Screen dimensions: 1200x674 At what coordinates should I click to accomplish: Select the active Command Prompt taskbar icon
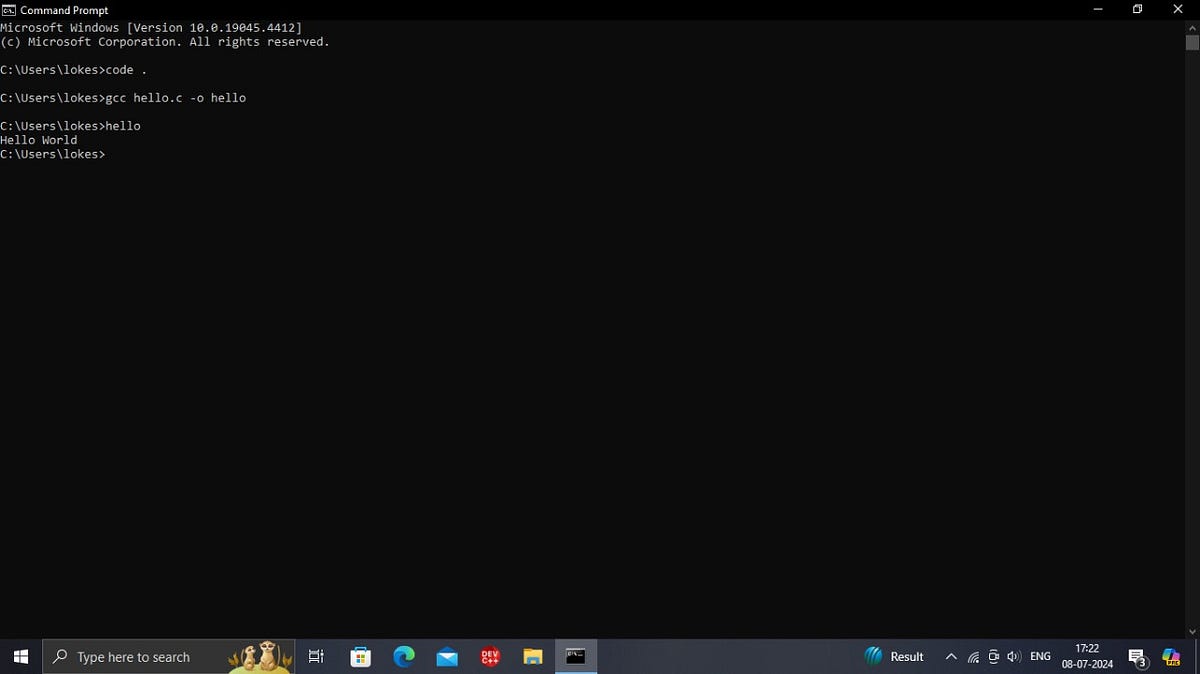(x=575, y=656)
